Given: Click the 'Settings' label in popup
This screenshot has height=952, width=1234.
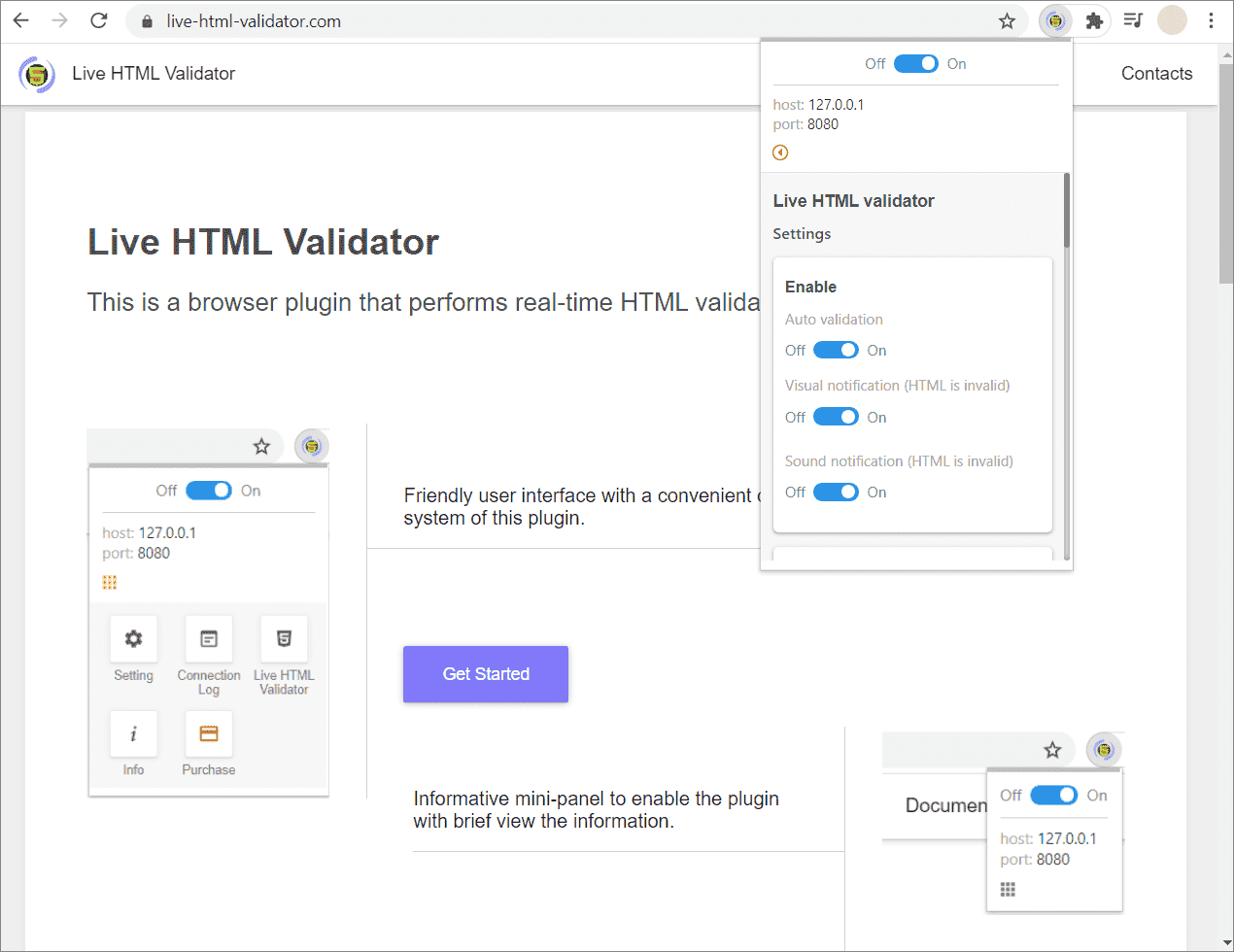Looking at the screenshot, I should (802, 234).
